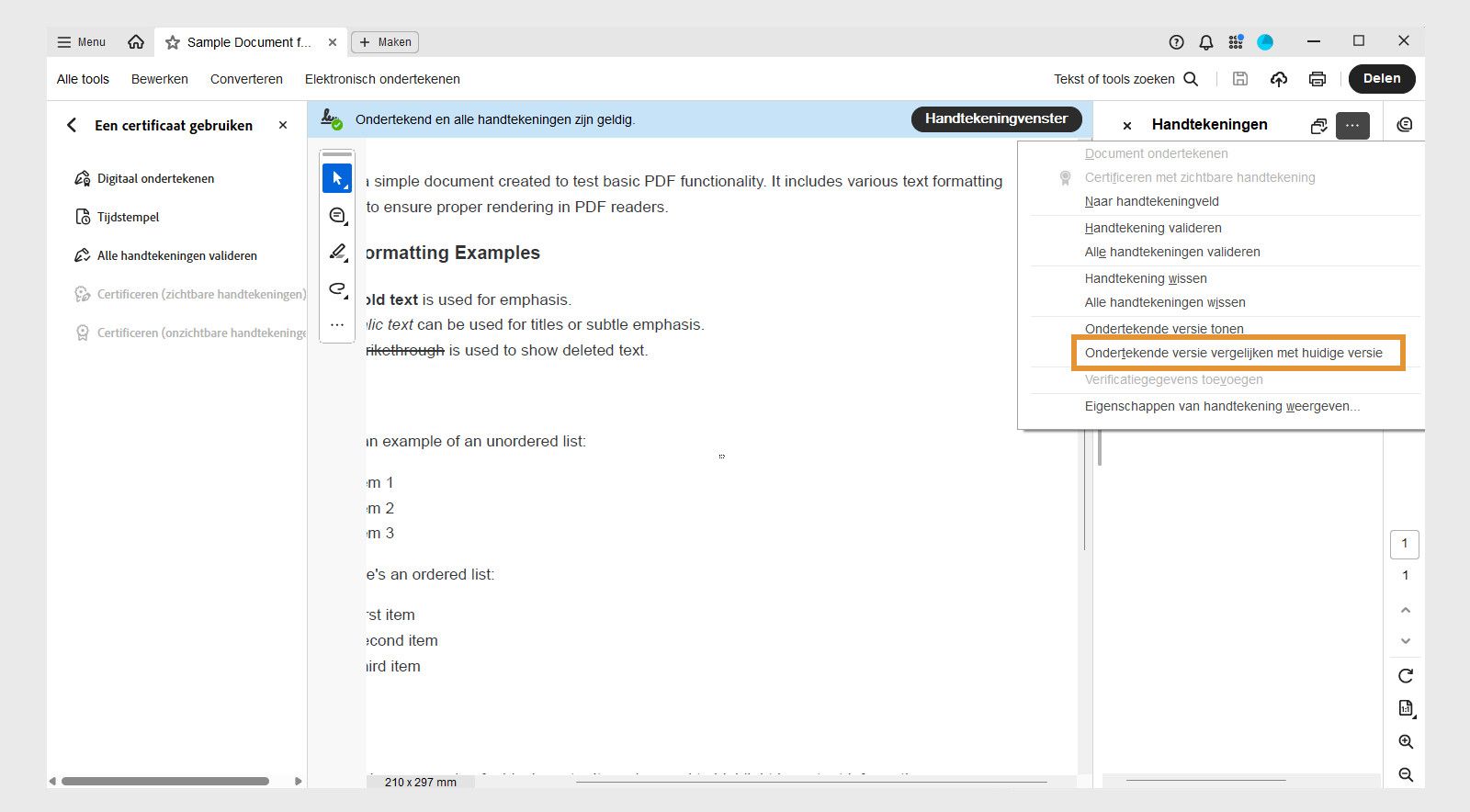Go to next page arrow

click(1405, 641)
